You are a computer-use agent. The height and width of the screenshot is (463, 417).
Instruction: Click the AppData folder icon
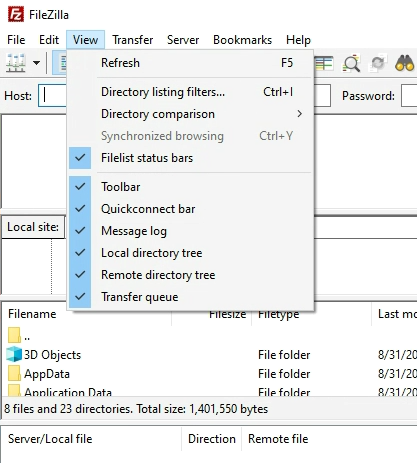point(14,373)
